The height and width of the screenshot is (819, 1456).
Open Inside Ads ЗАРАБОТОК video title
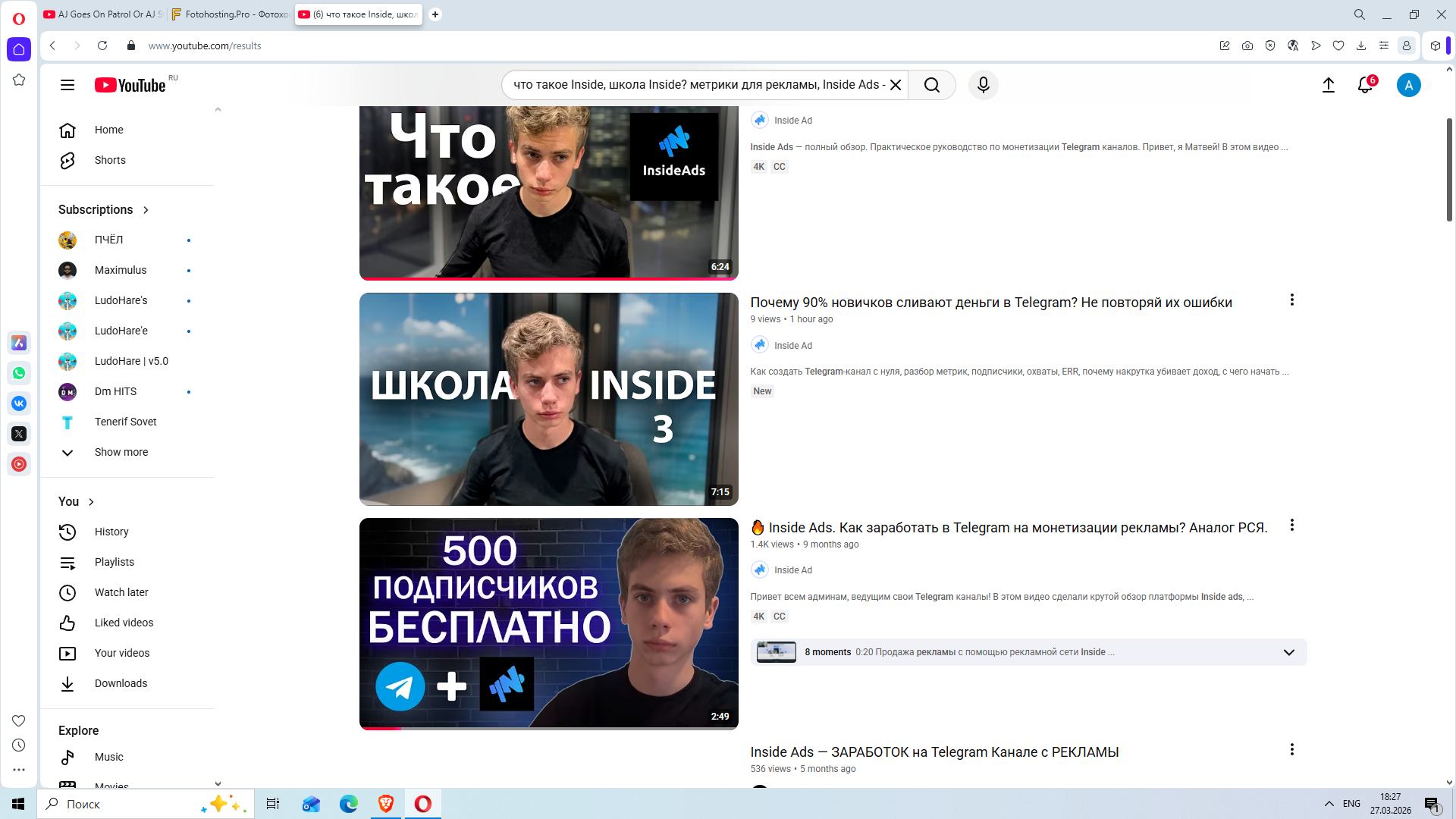click(934, 752)
